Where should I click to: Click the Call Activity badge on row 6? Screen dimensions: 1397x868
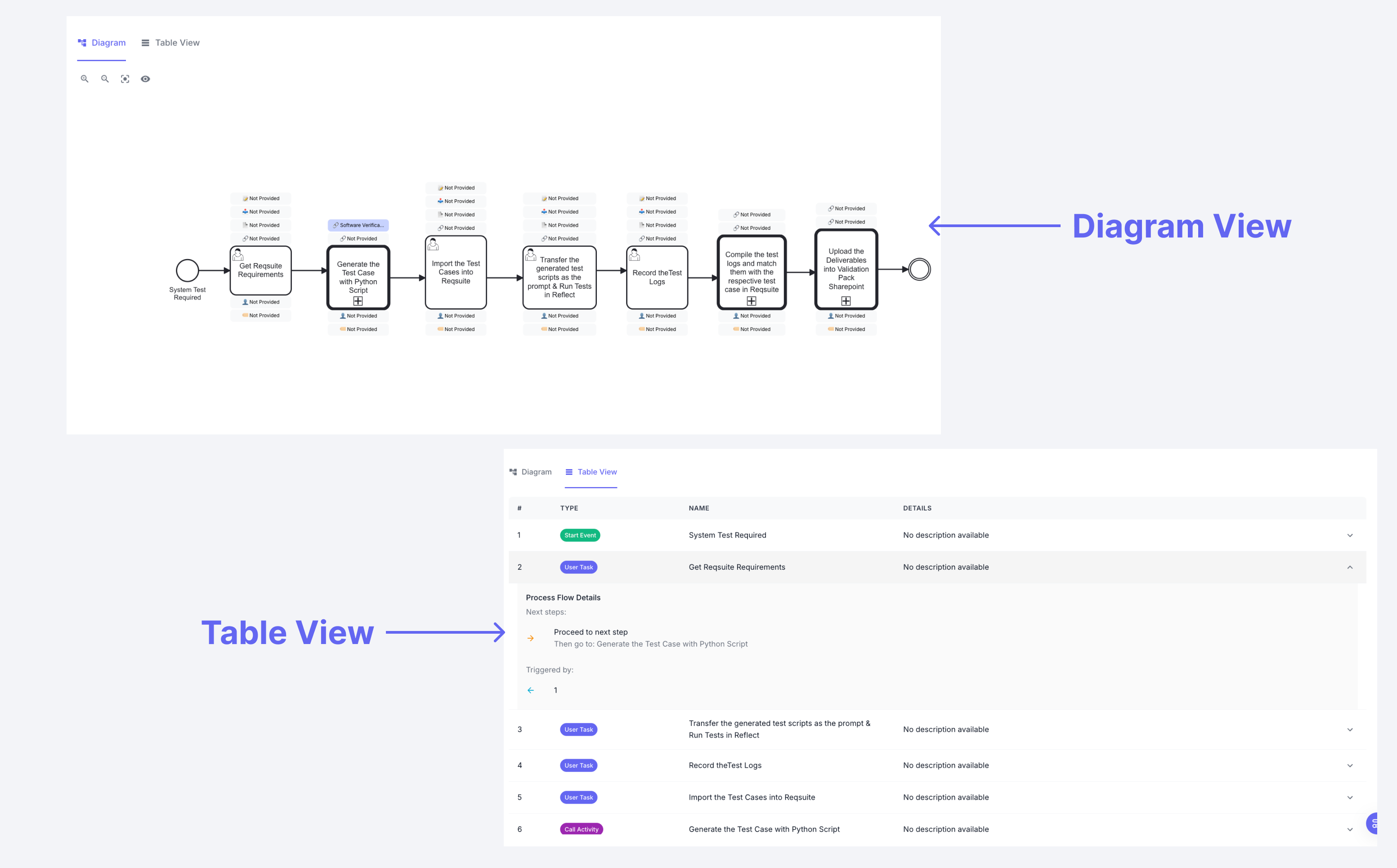(581, 829)
